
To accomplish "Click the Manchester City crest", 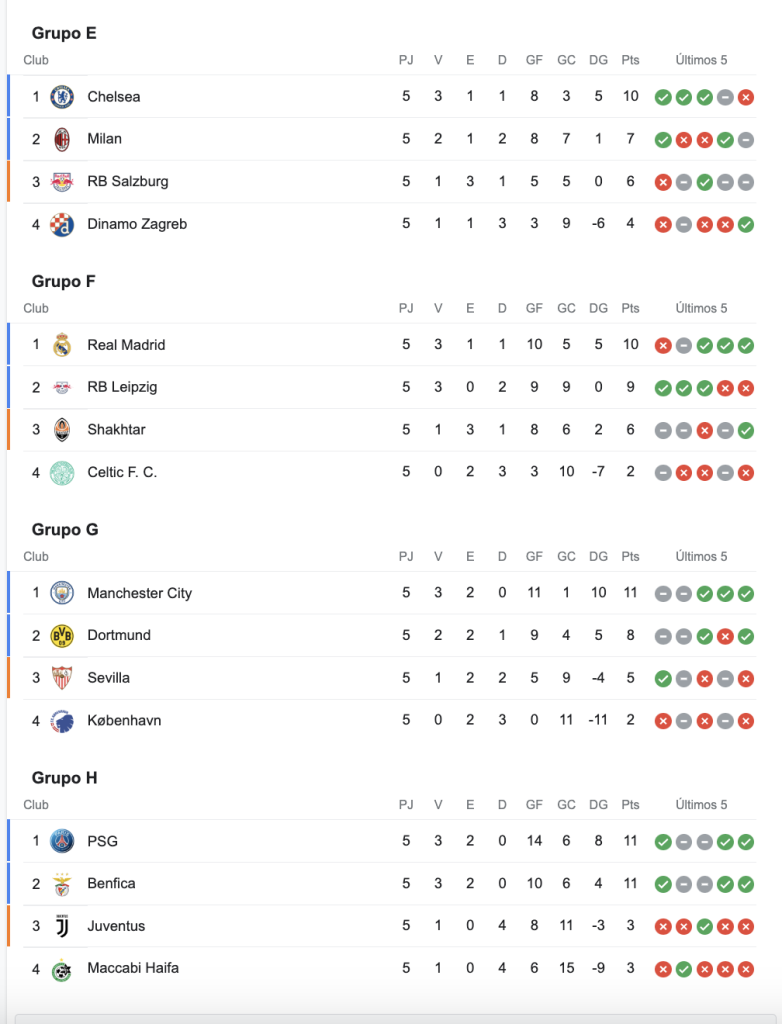I will [62, 593].
